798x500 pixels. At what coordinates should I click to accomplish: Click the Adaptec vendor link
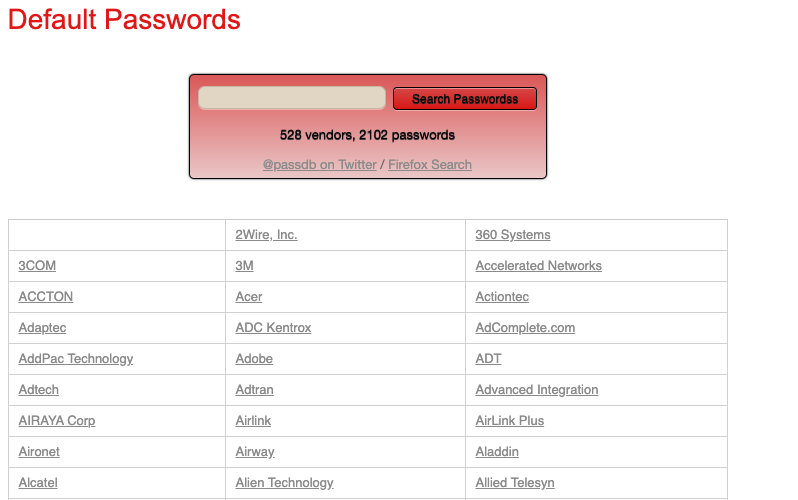pyautogui.click(x=42, y=328)
